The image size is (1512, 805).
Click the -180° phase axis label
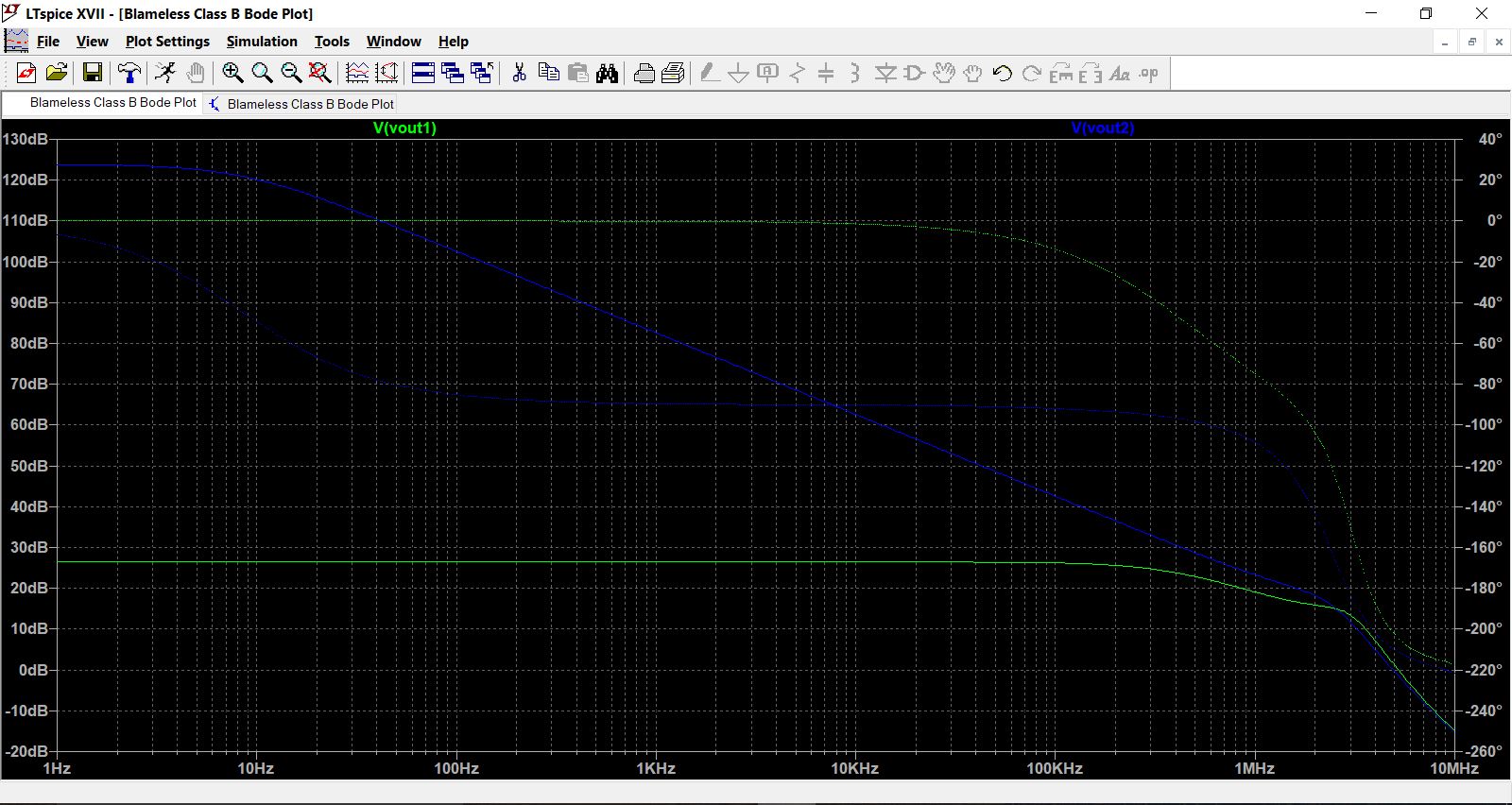(1485, 588)
